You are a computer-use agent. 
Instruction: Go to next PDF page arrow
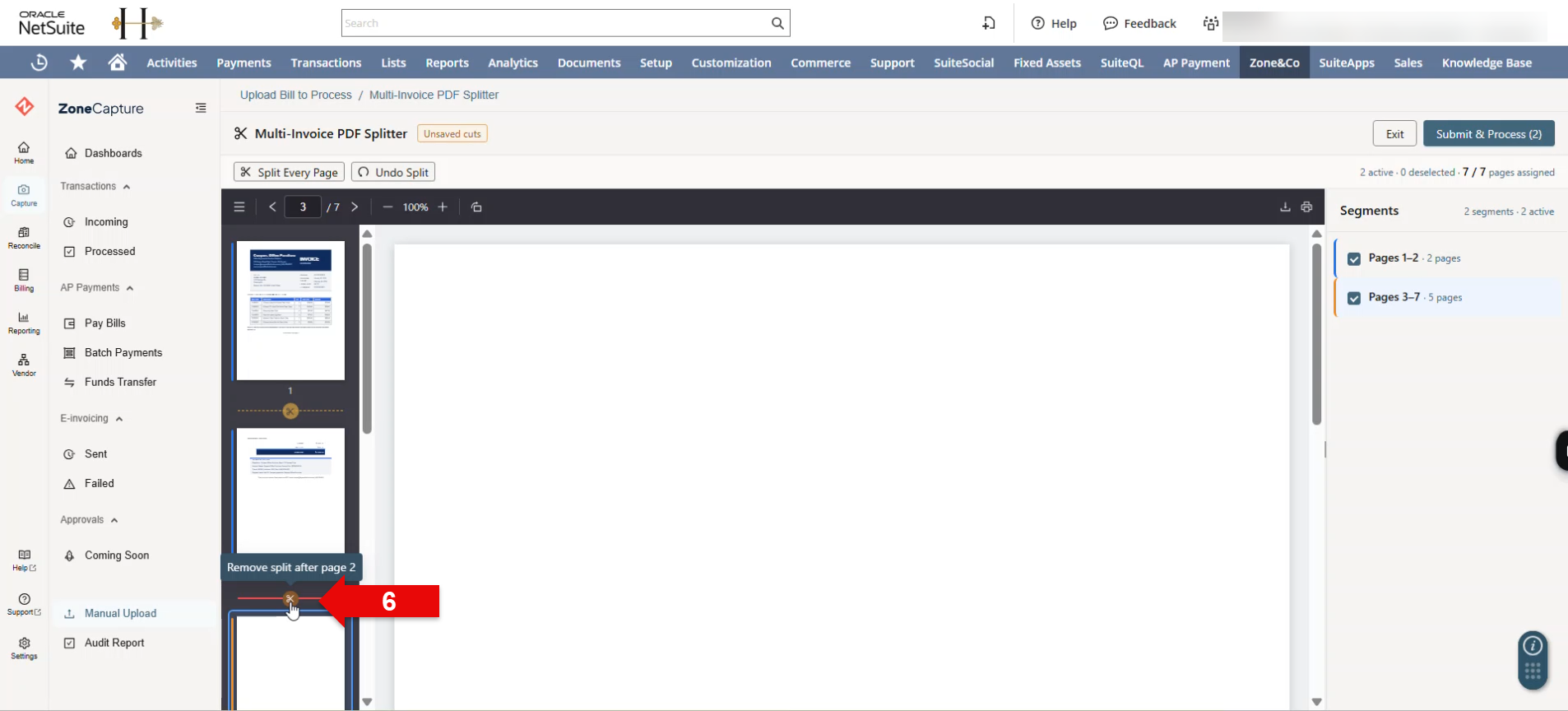click(355, 207)
